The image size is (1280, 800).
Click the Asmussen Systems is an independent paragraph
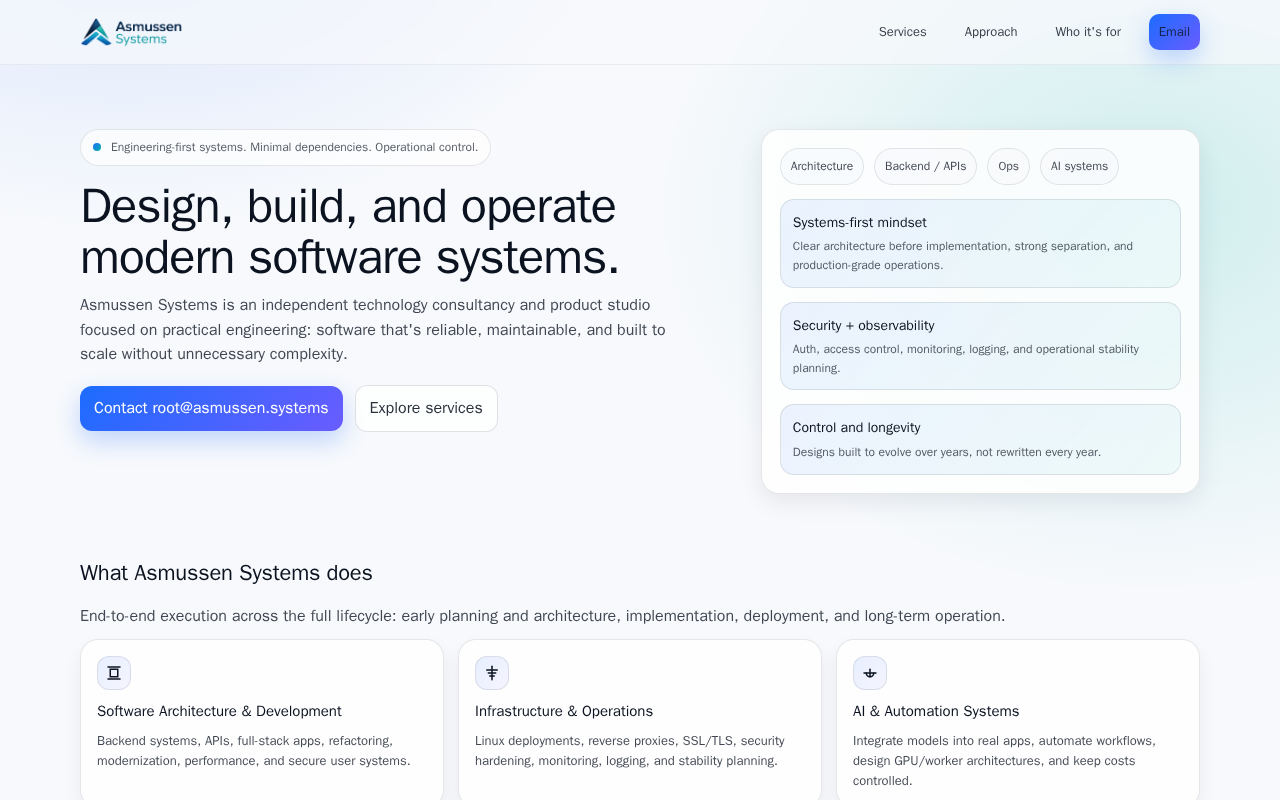373,329
